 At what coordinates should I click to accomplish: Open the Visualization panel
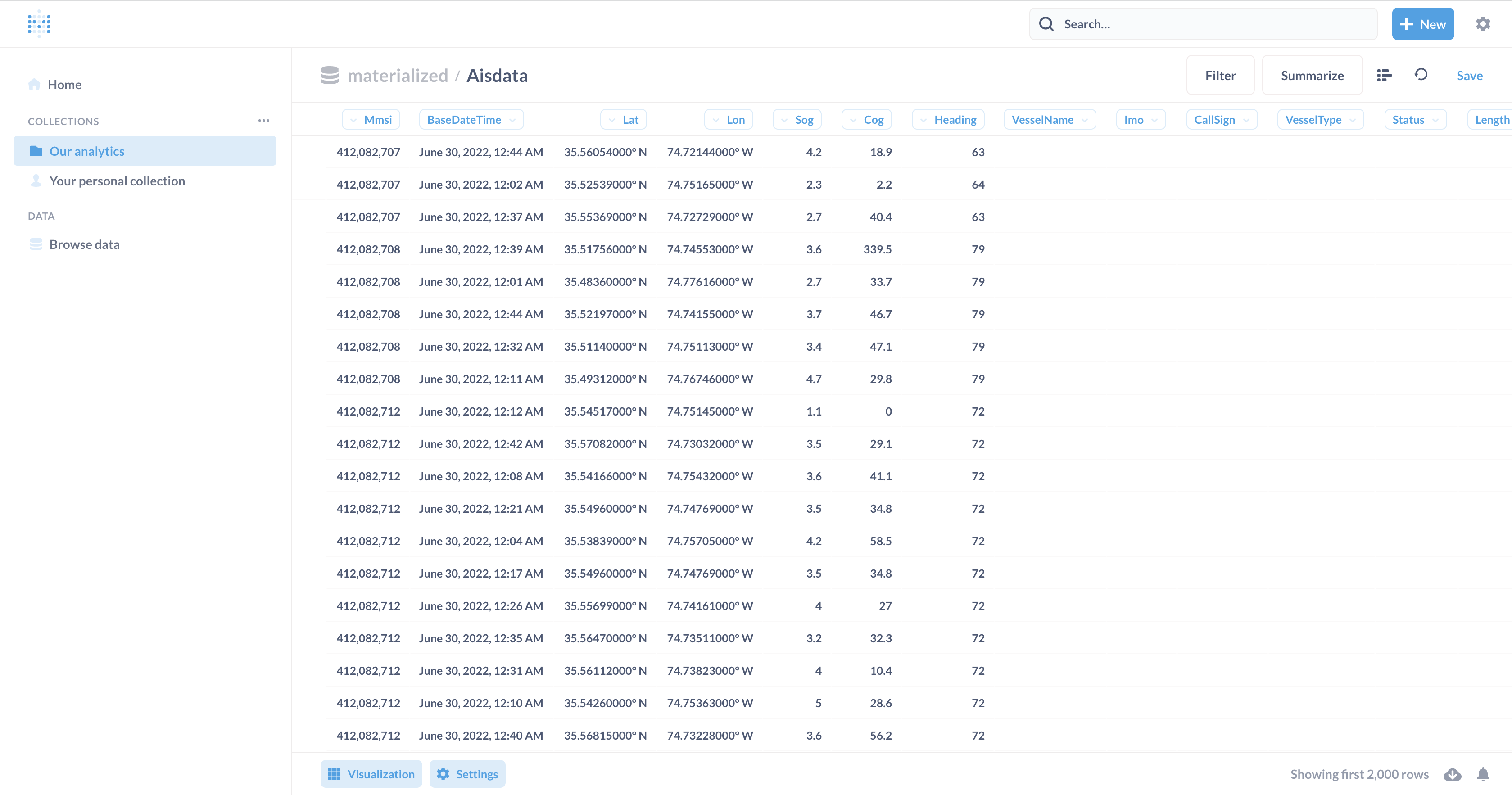point(371,774)
